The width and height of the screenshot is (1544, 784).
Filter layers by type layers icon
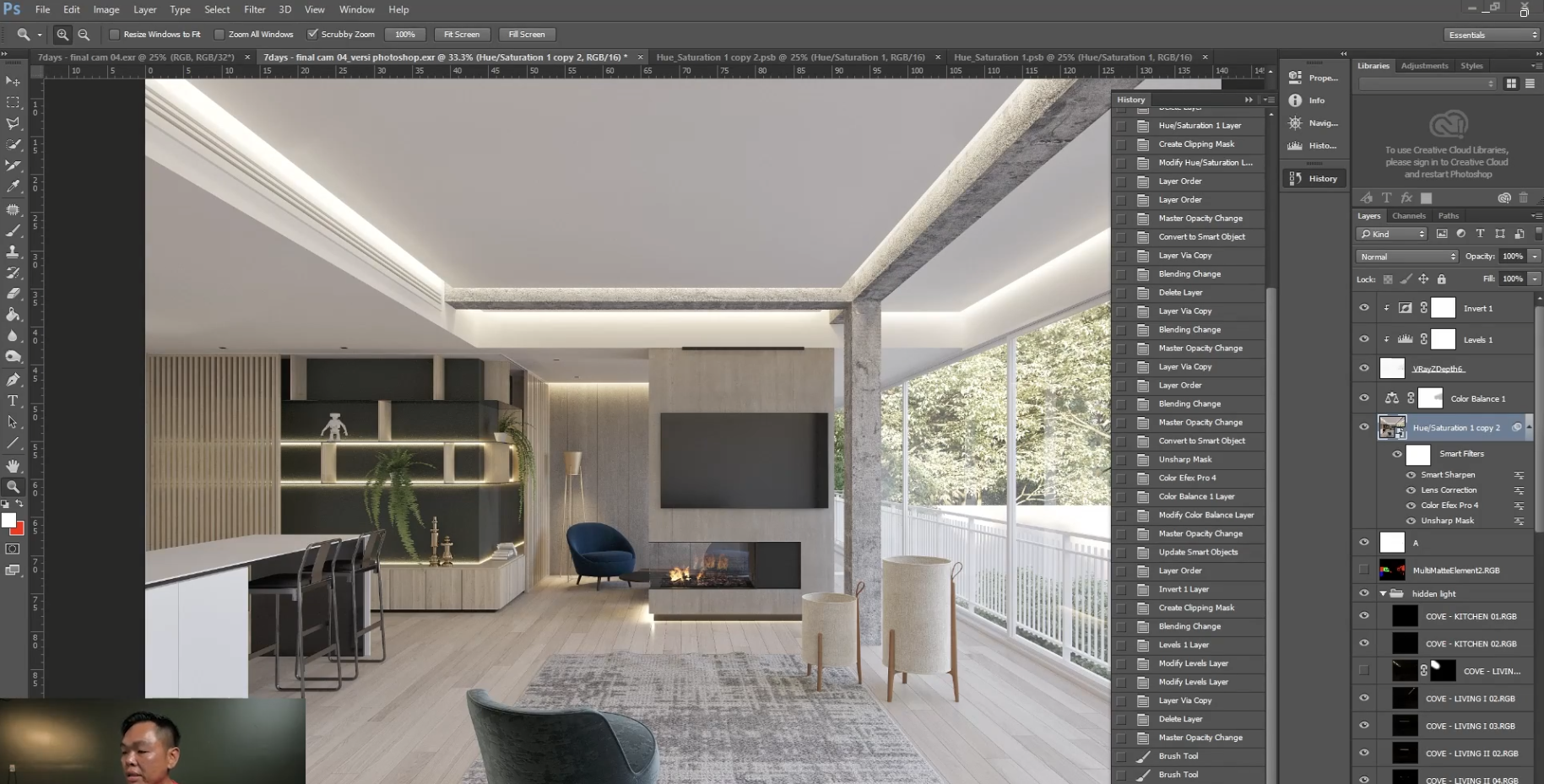click(1480, 234)
